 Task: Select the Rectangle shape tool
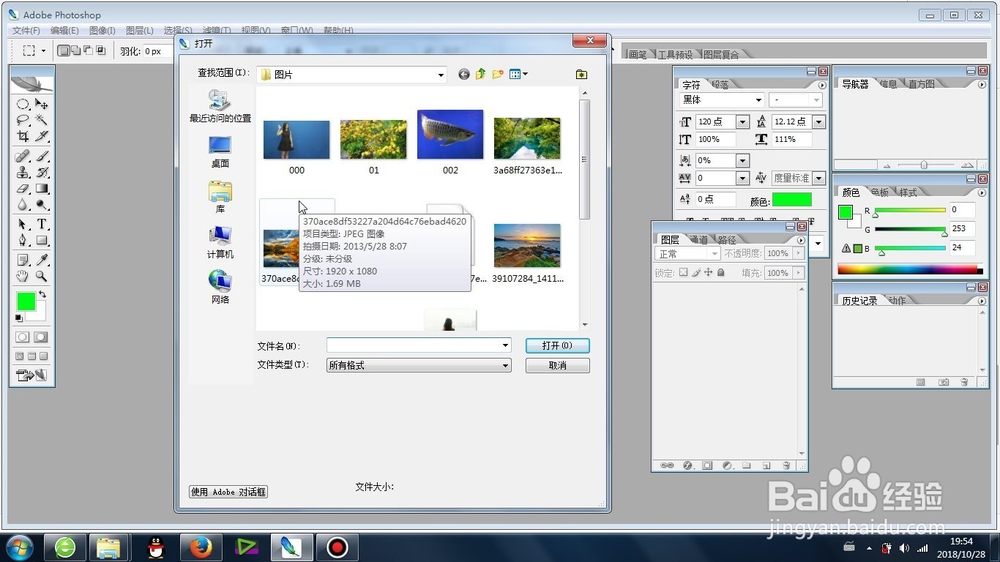41,240
